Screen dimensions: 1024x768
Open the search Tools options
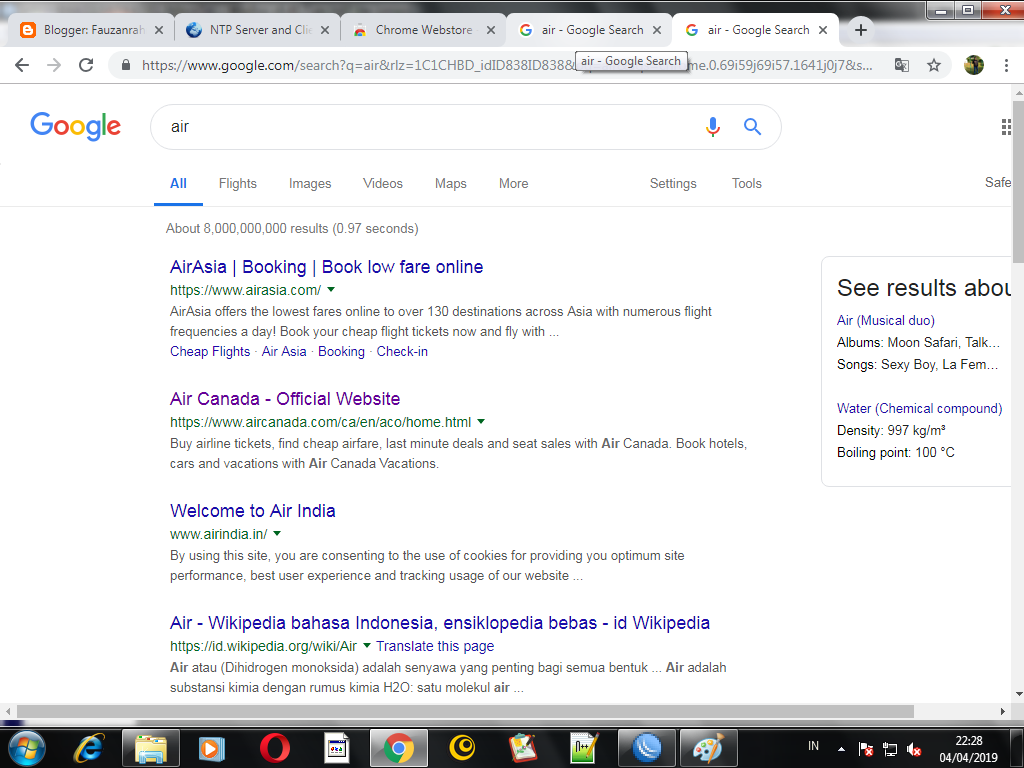[746, 184]
